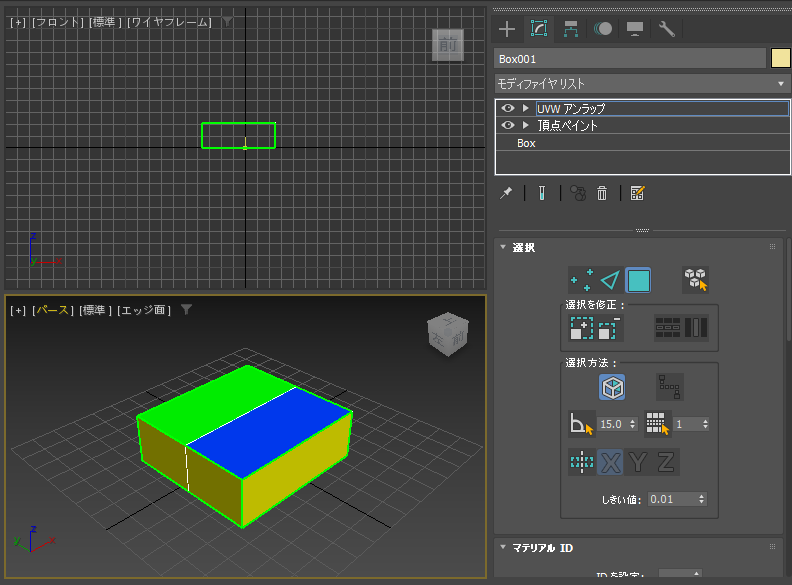Image resolution: width=792 pixels, height=585 pixels.
Task: Toggle Z mirror axis button
Action: (666, 462)
